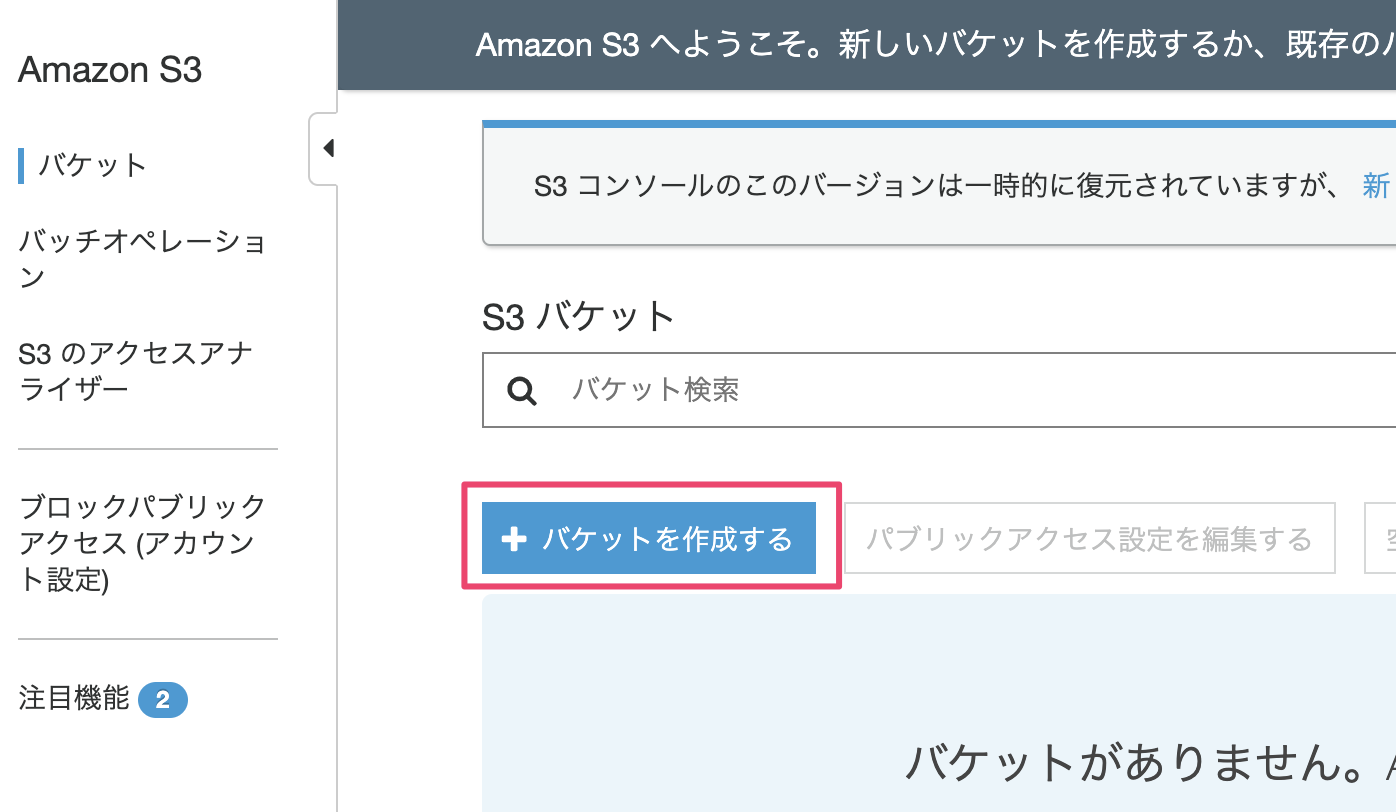Click the blue "2" badge beside 注目機能
1396x812 pixels.
163,700
